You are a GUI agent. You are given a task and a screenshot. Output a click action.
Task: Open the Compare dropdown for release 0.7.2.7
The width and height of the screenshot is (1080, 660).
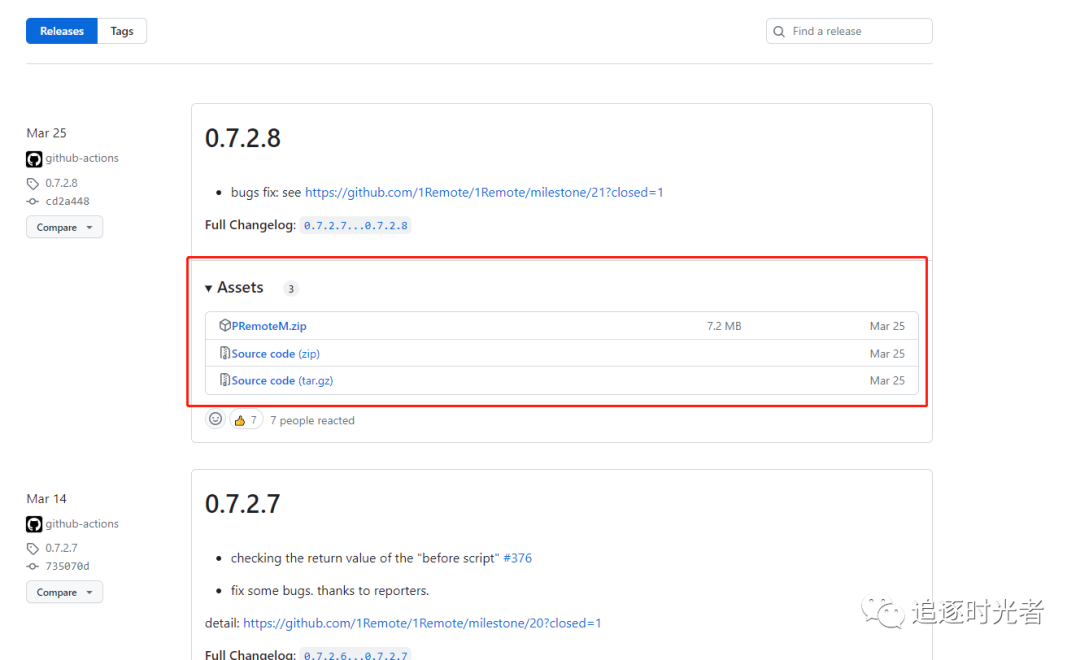64,592
